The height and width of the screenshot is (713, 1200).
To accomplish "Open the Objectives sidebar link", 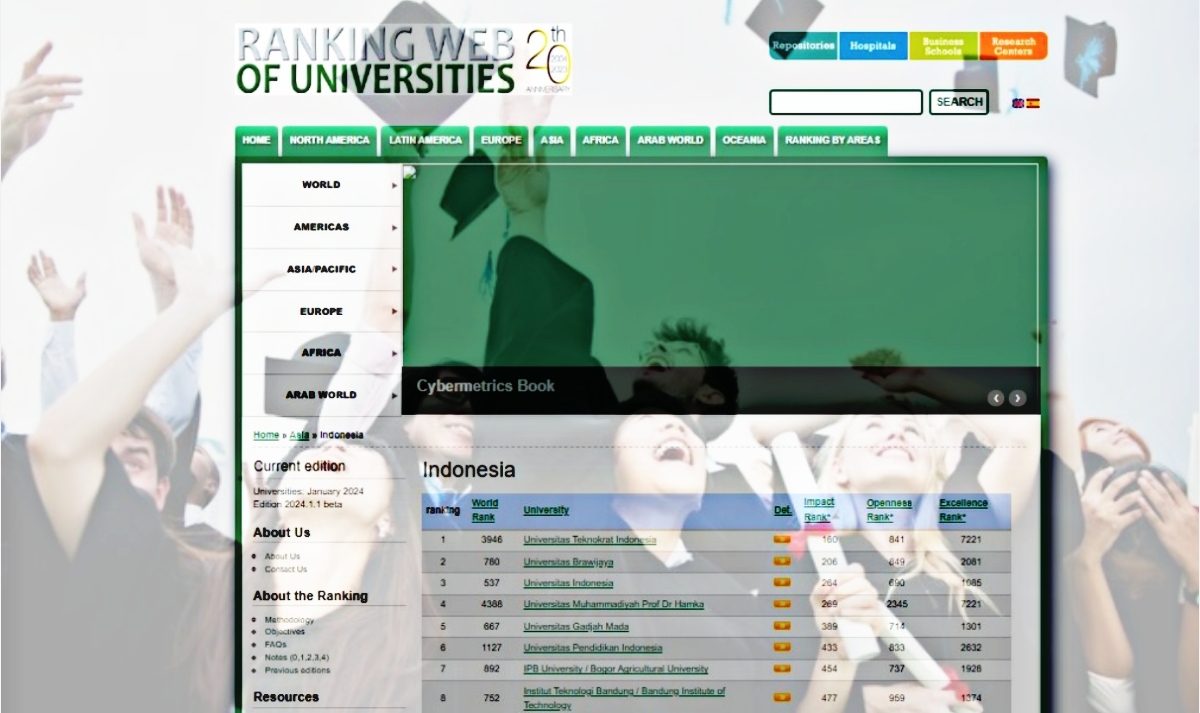I will (285, 632).
